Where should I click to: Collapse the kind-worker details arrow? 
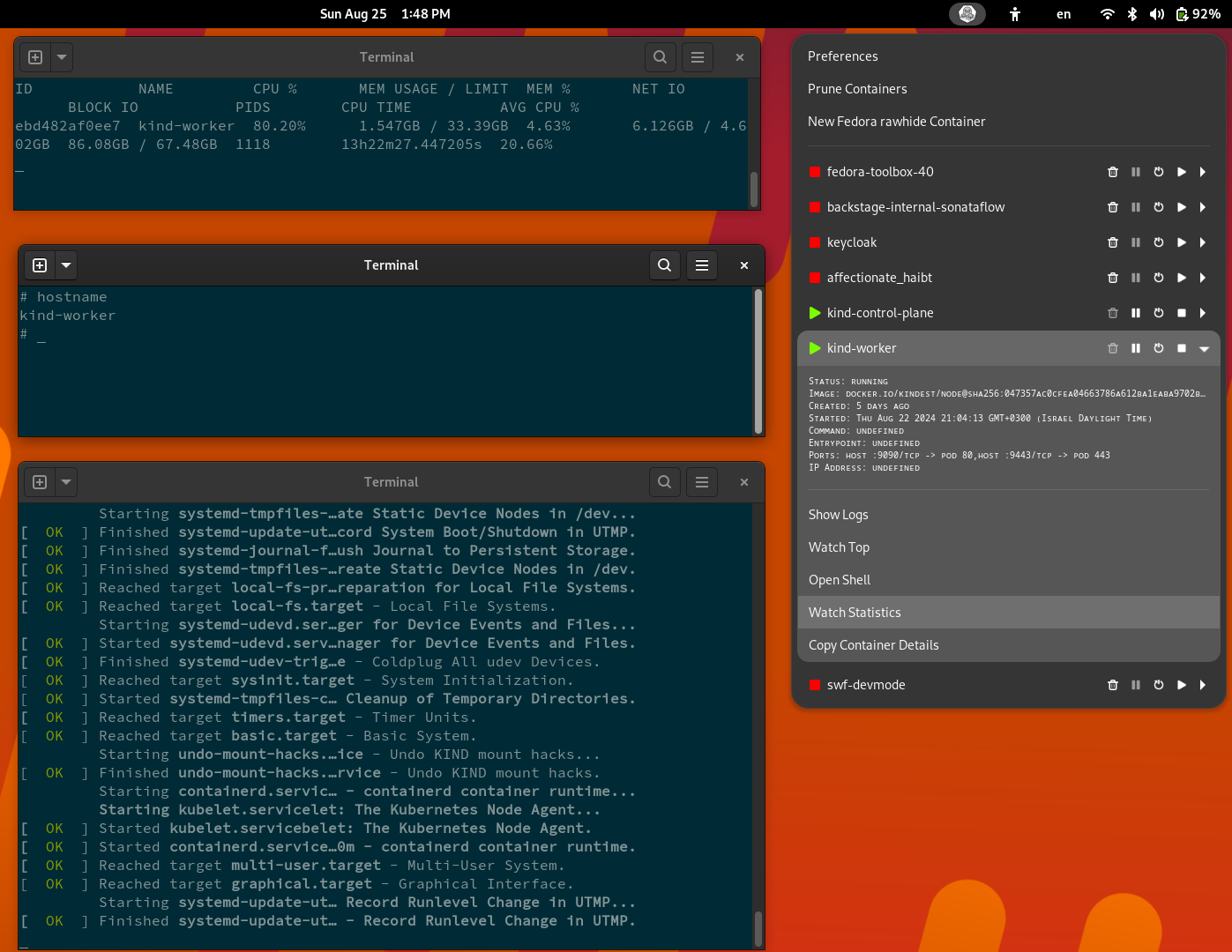coord(1204,349)
